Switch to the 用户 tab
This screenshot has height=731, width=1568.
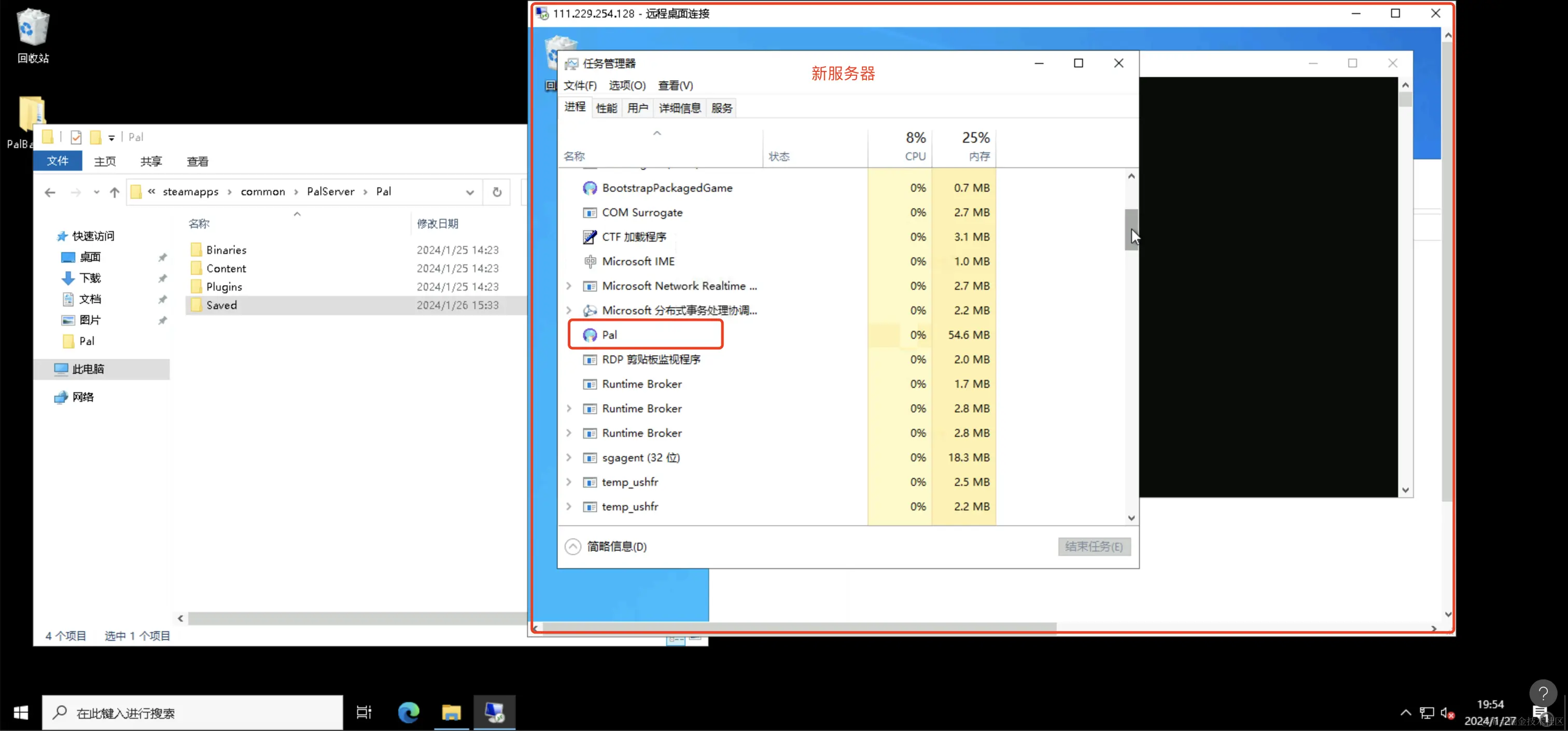(x=637, y=108)
